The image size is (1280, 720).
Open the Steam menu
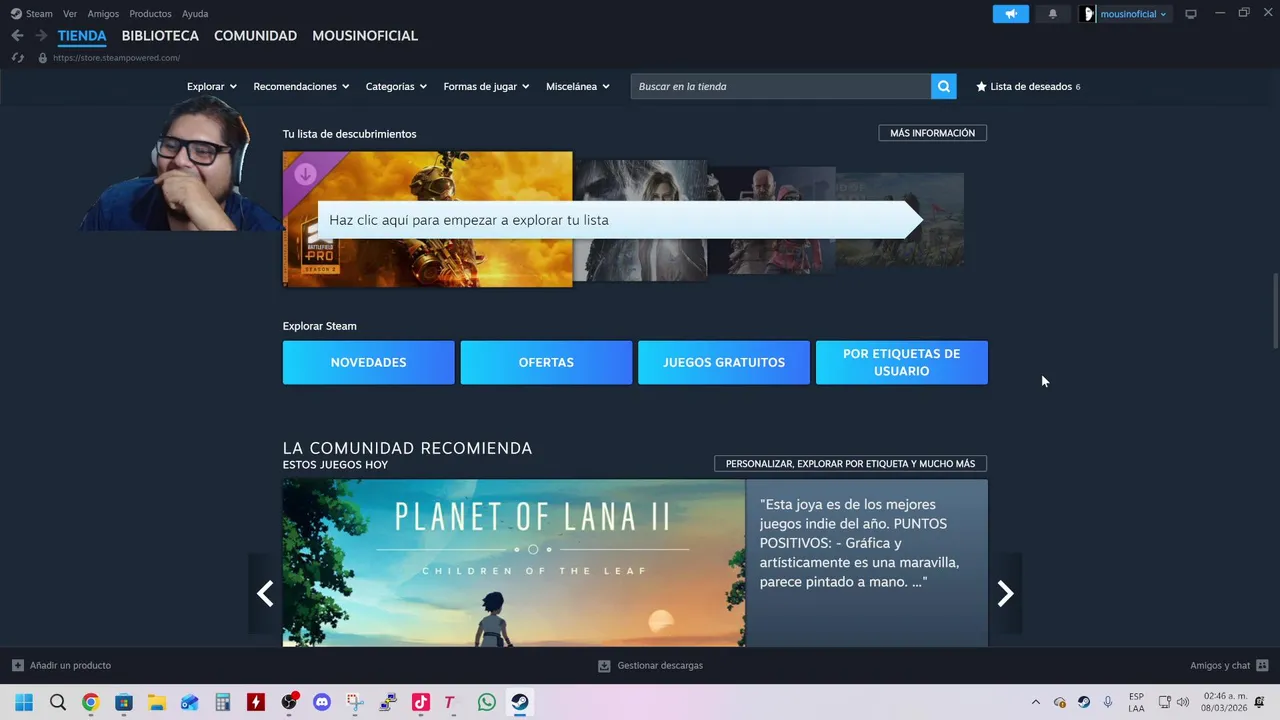point(39,14)
